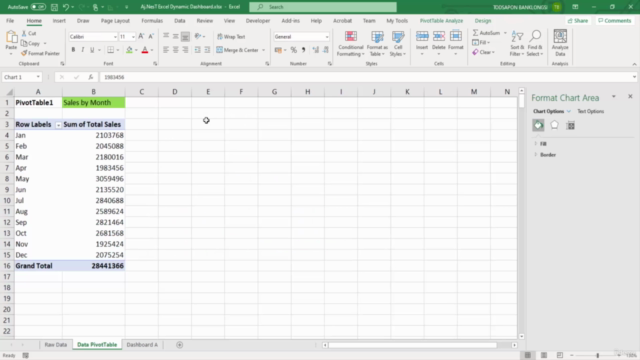Open Merge & Center dropdown arrow
Viewport: 640px width, 360px height.
pyautogui.click(x=263, y=50)
